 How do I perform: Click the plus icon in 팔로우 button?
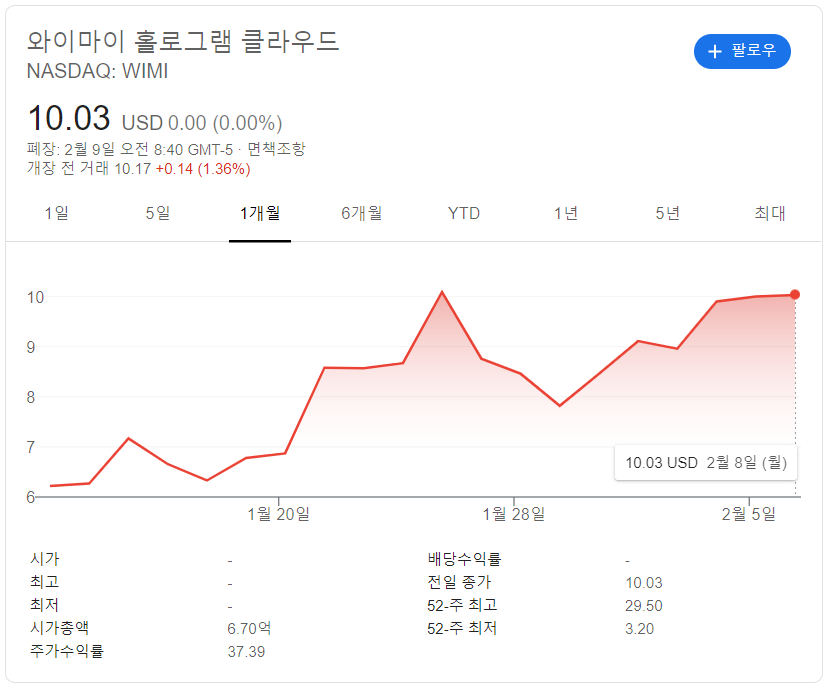pos(714,51)
